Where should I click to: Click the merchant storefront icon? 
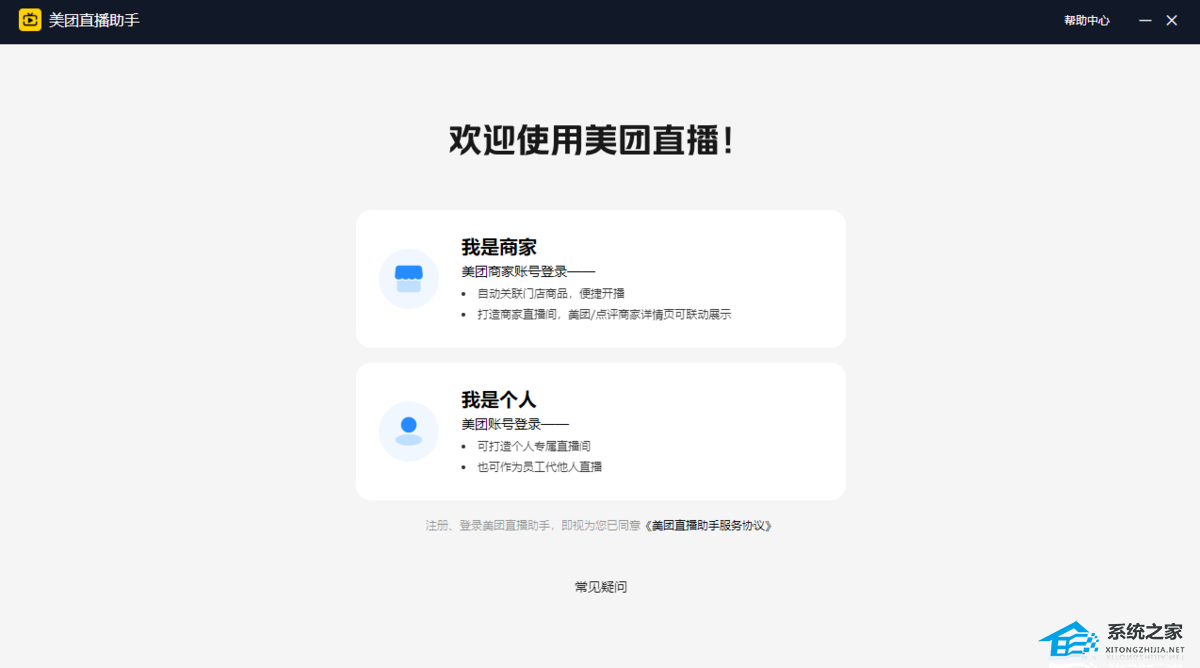(x=409, y=279)
